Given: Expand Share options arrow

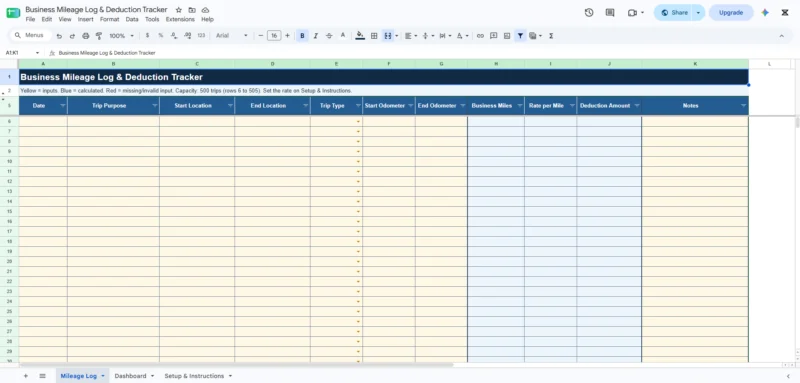Looking at the screenshot, I should click(x=698, y=13).
